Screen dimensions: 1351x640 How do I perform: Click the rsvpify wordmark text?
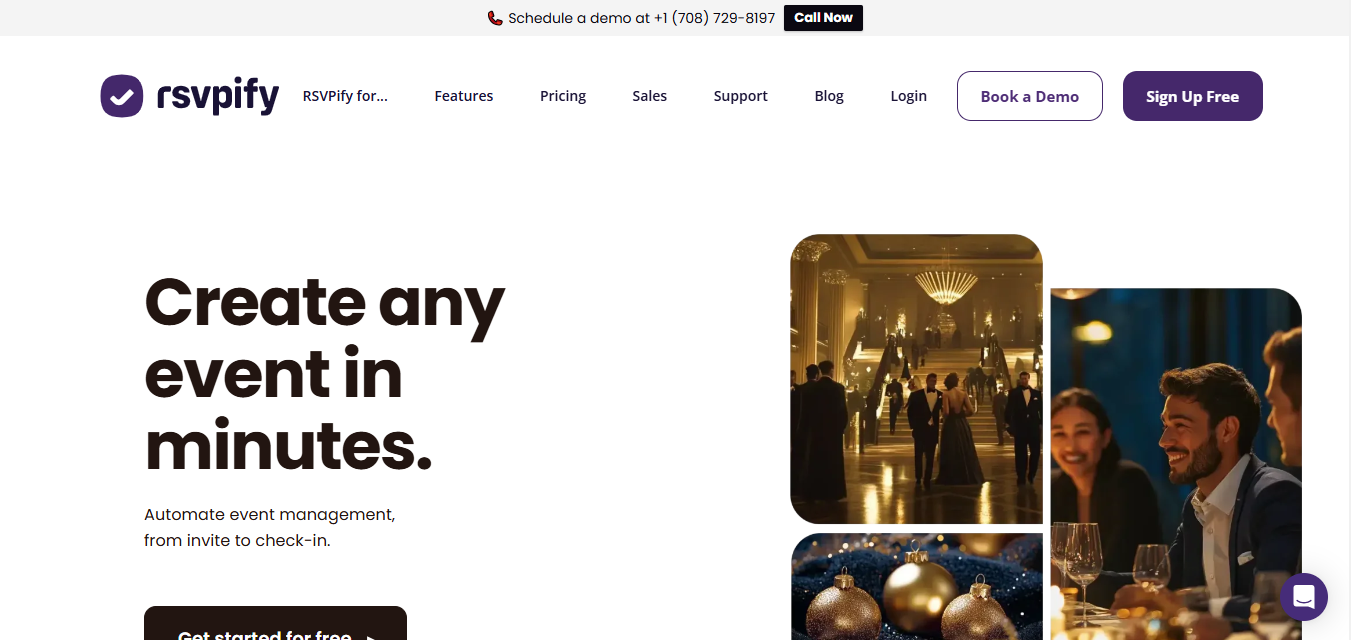pyautogui.click(x=218, y=96)
